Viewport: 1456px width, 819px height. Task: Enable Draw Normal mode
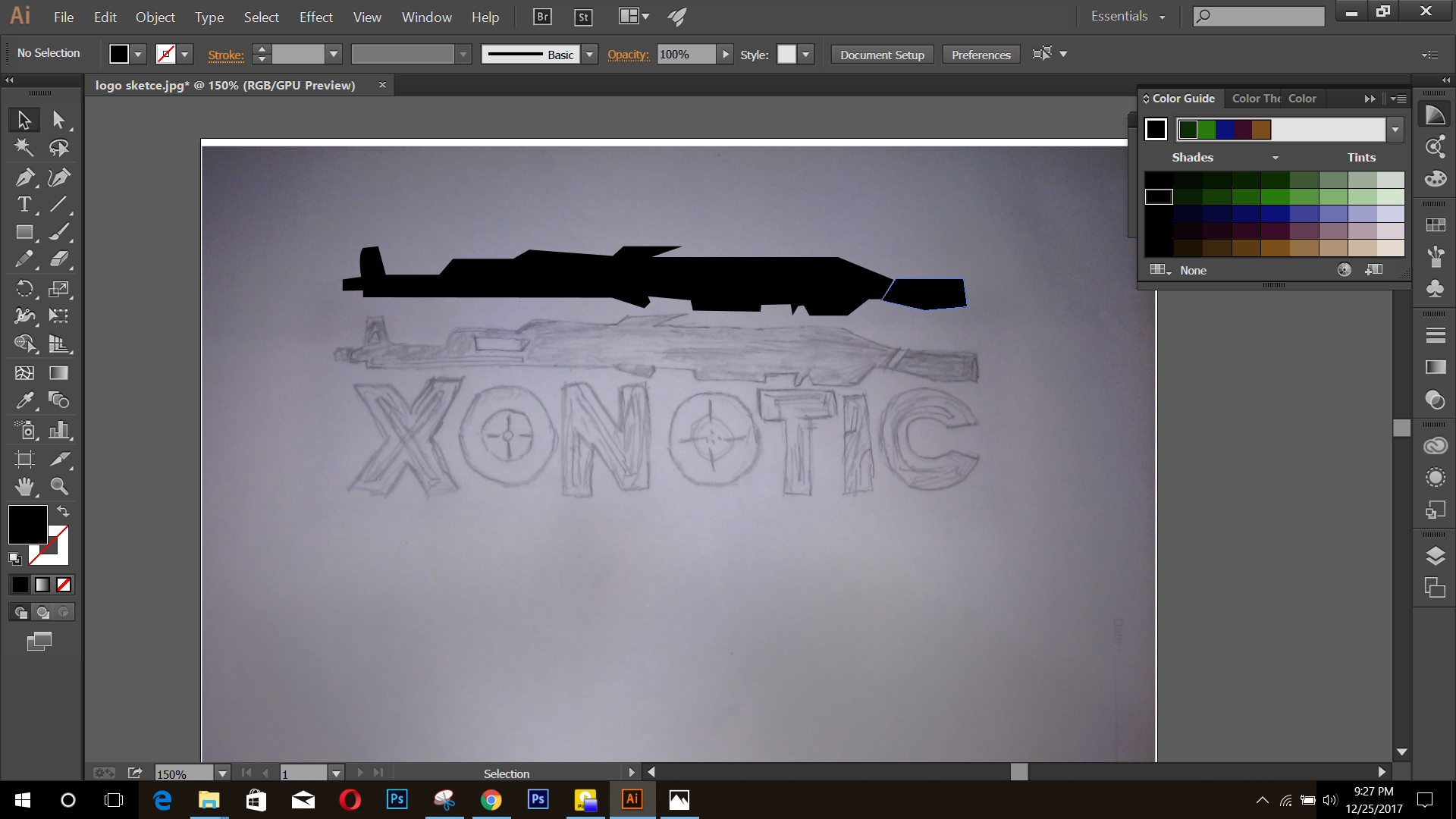20,612
